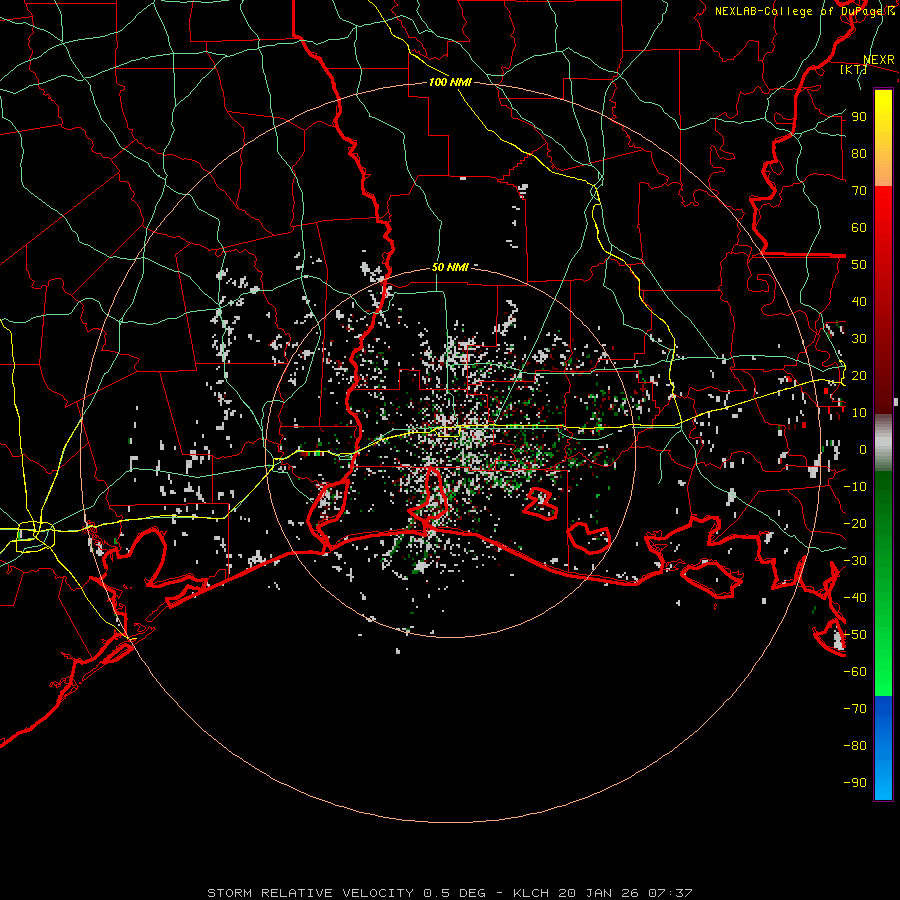
Task: Click the -50 value on the velocity scale
Action: (855, 635)
